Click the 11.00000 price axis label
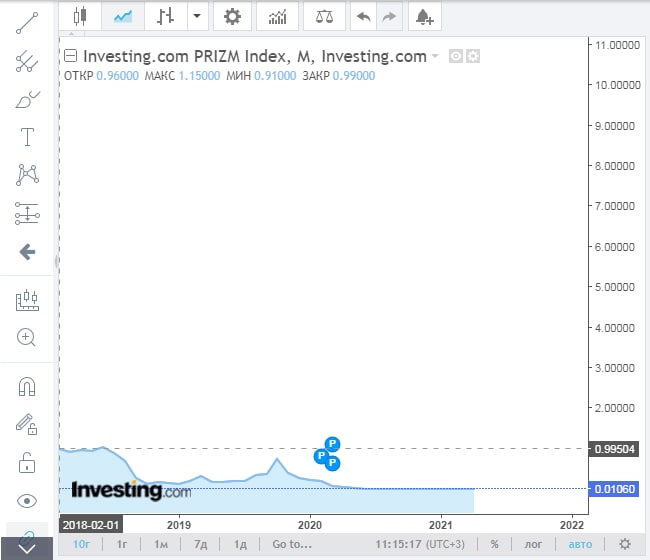Image resolution: width=650 pixels, height=560 pixels. 618,45
